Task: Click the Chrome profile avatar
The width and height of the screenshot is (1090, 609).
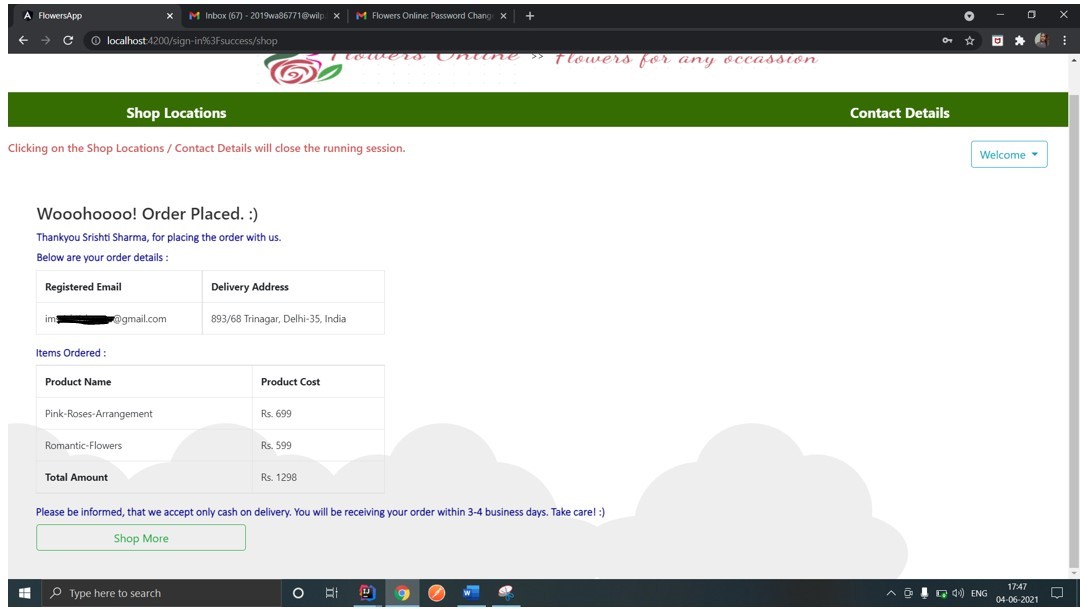Action: coord(1041,41)
